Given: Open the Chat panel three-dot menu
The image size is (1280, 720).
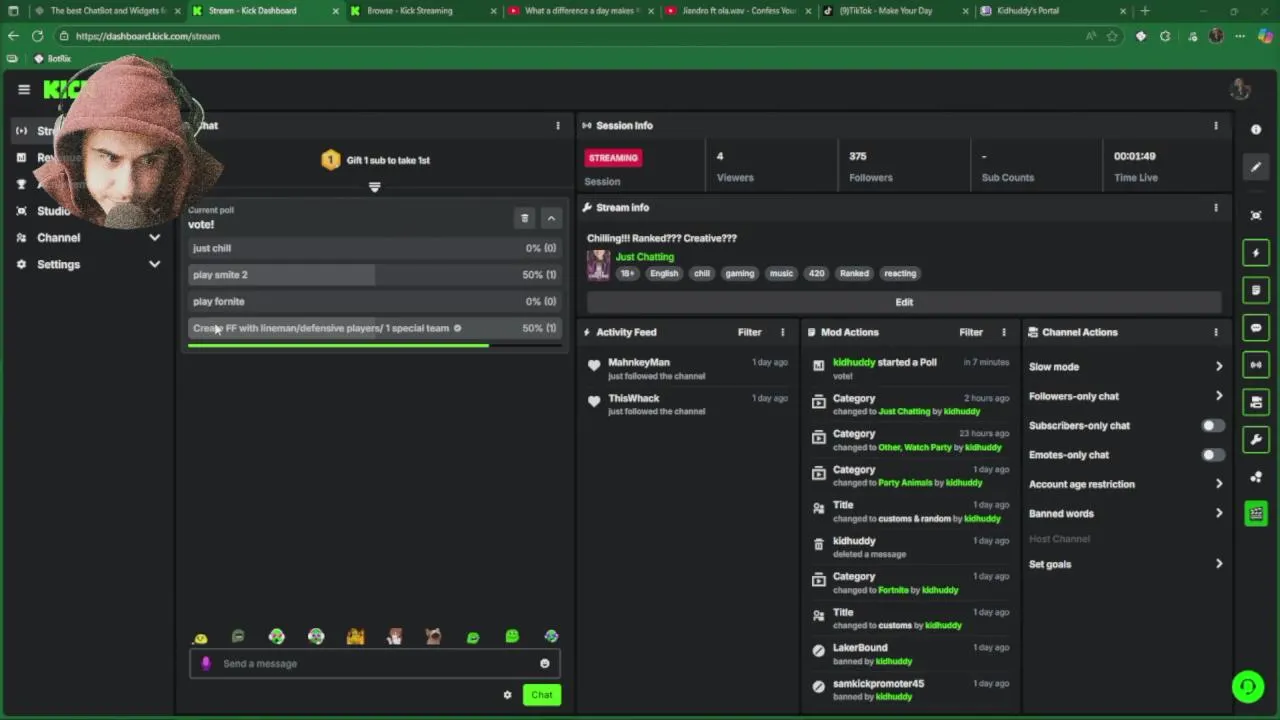Looking at the screenshot, I should pyautogui.click(x=558, y=125).
